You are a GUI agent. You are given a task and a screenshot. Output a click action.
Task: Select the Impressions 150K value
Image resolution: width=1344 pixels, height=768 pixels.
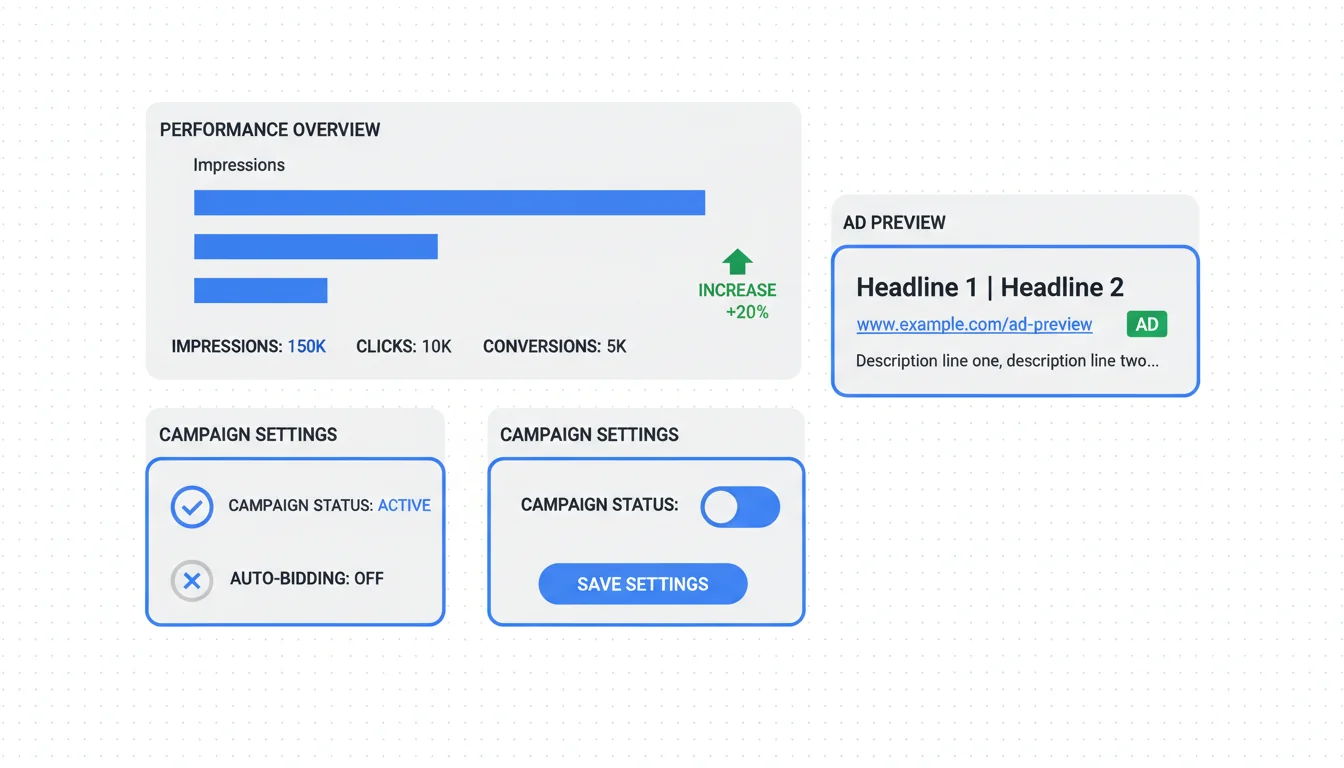[x=307, y=347]
